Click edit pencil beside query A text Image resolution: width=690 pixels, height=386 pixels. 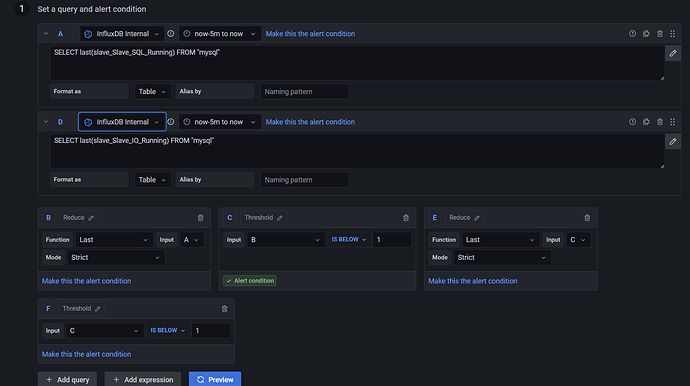(x=673, y=53)
